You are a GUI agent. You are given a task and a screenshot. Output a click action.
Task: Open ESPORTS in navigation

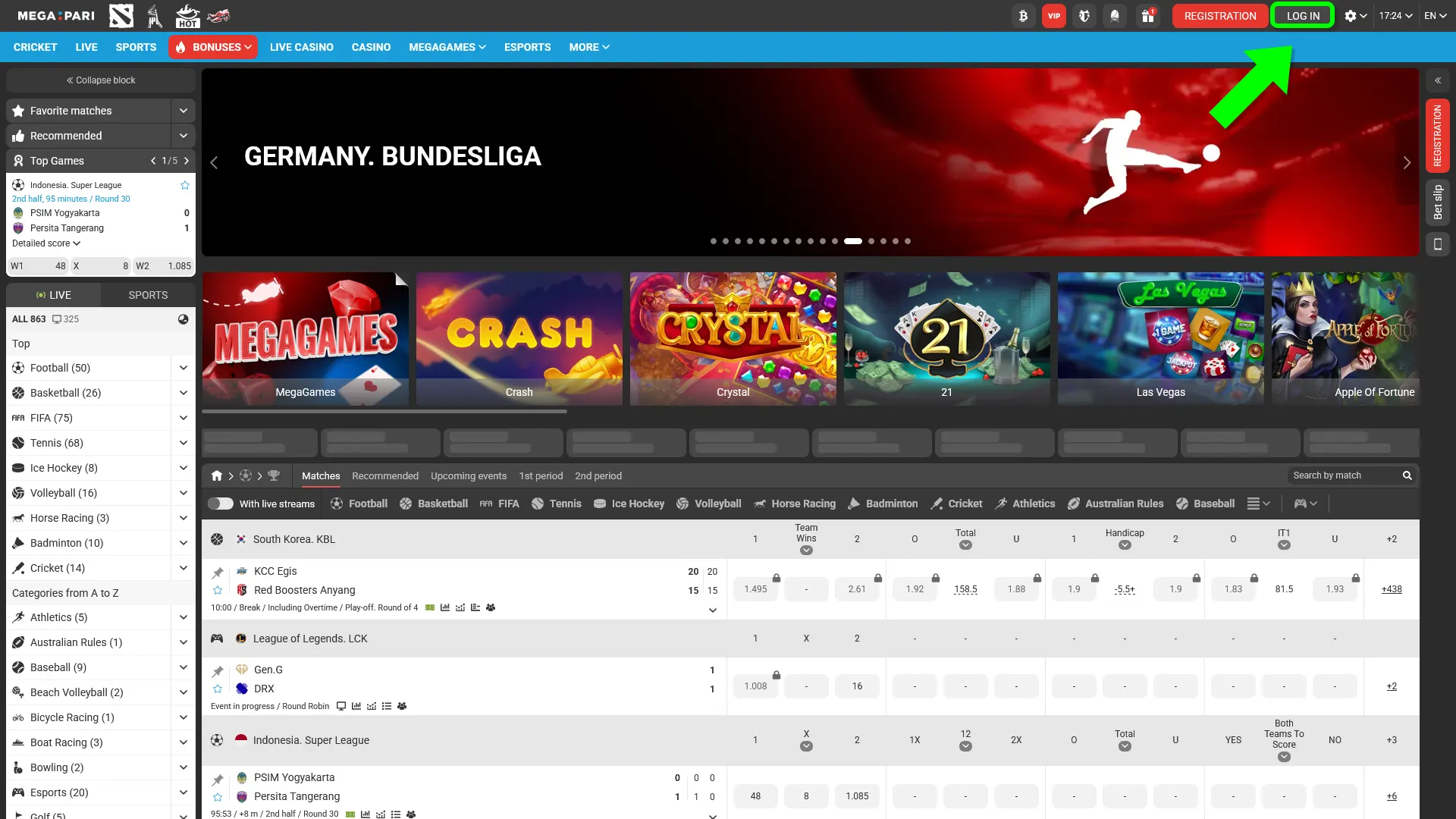coord(528,47)
